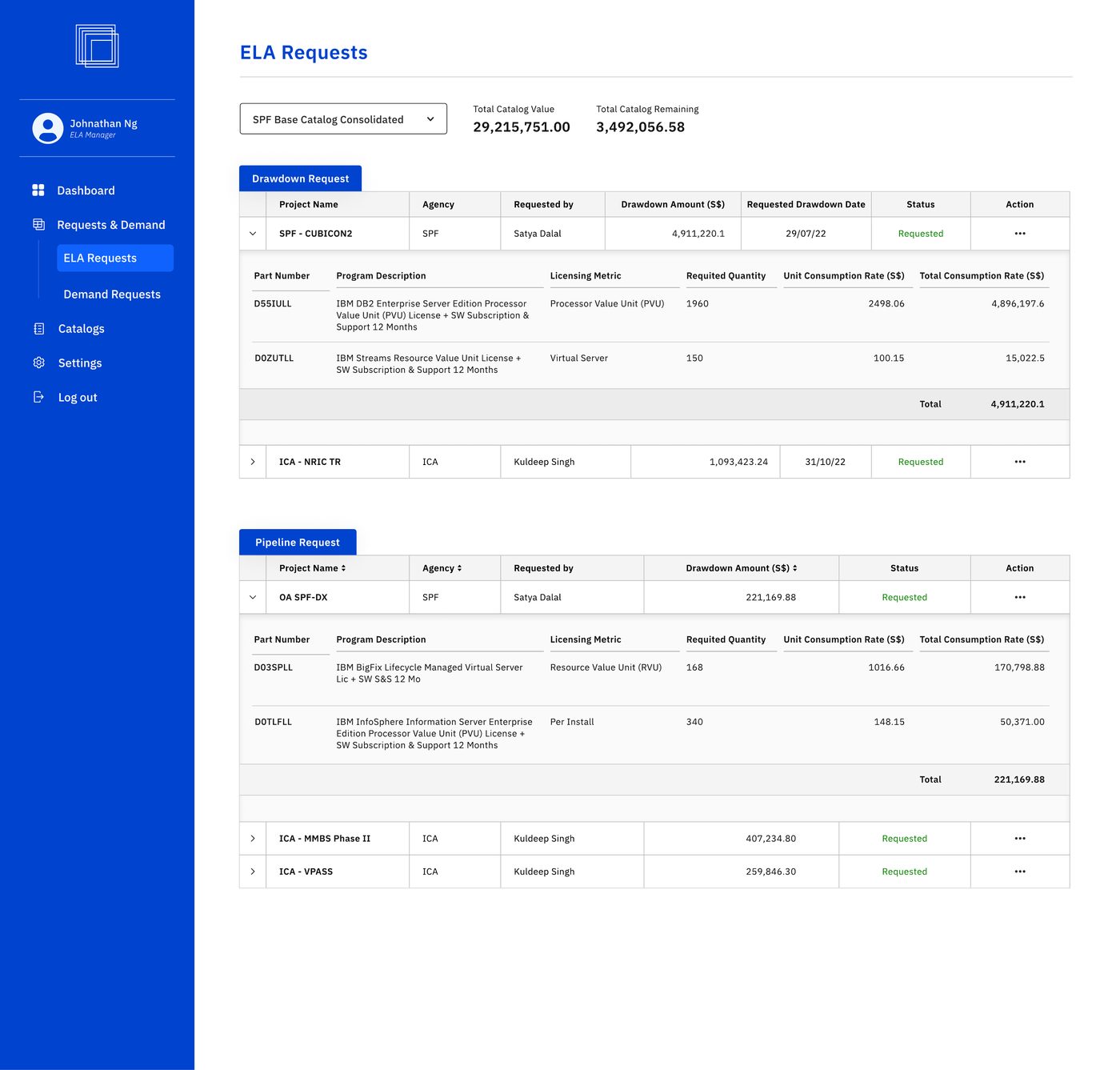The image size is (1120, 1070).
Task: Click Requested status for OA SPF-DX
Action: [905, 597]
